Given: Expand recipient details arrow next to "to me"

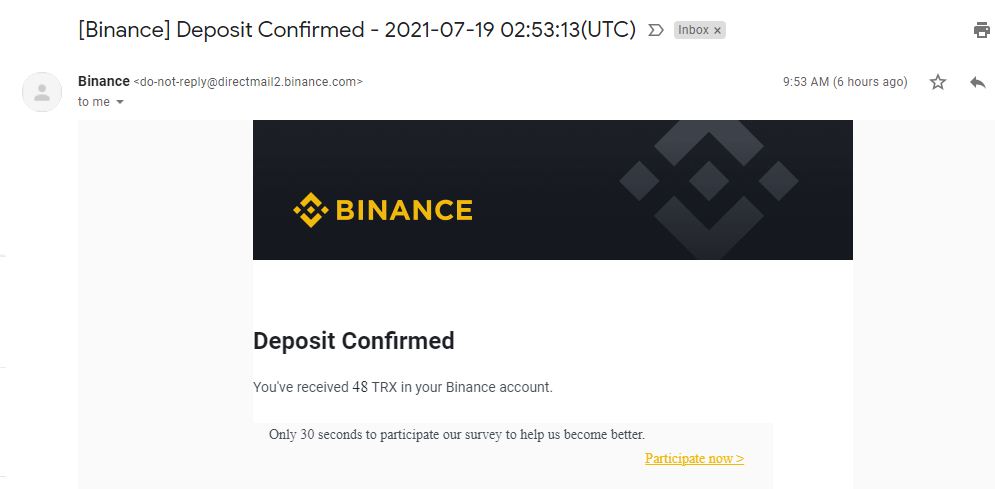Looking at the screenshot, I should 120,102.
